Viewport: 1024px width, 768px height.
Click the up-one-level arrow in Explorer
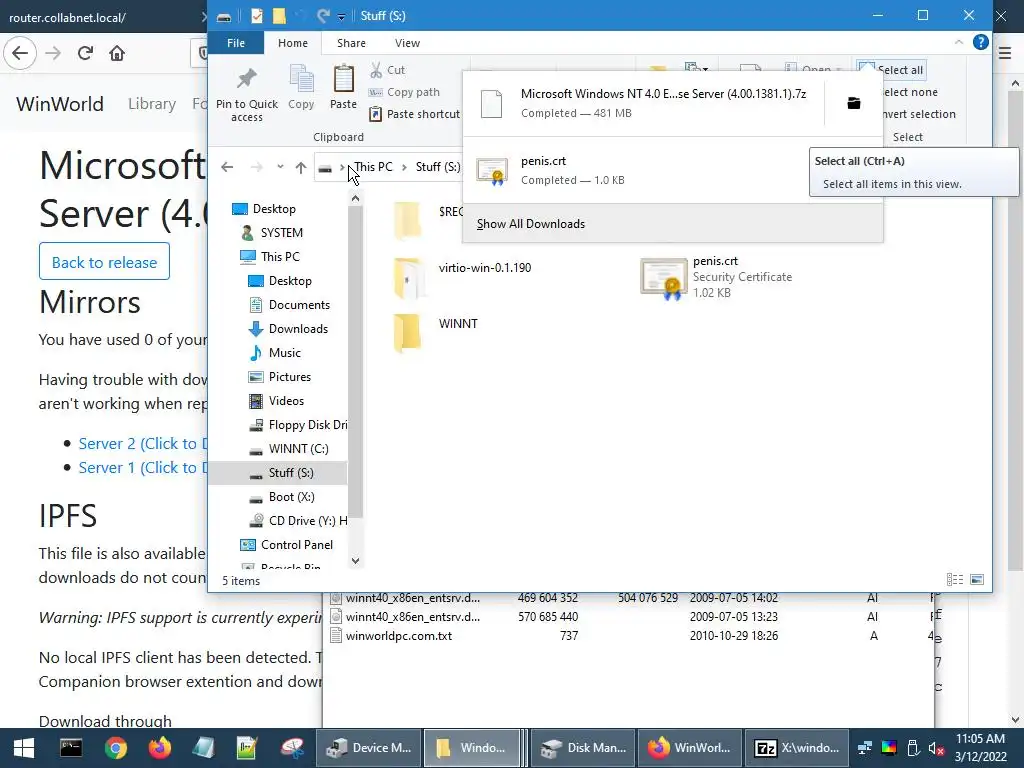click(300, 167)
